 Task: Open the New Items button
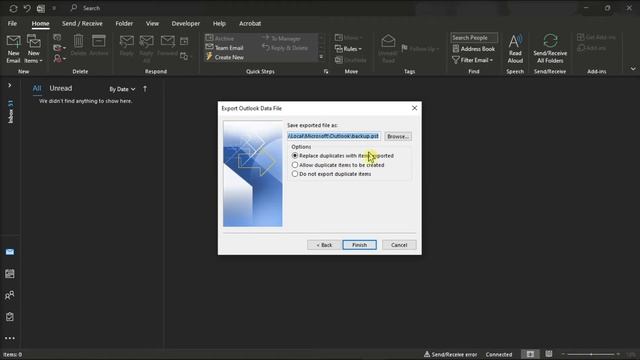coord(33,49)
